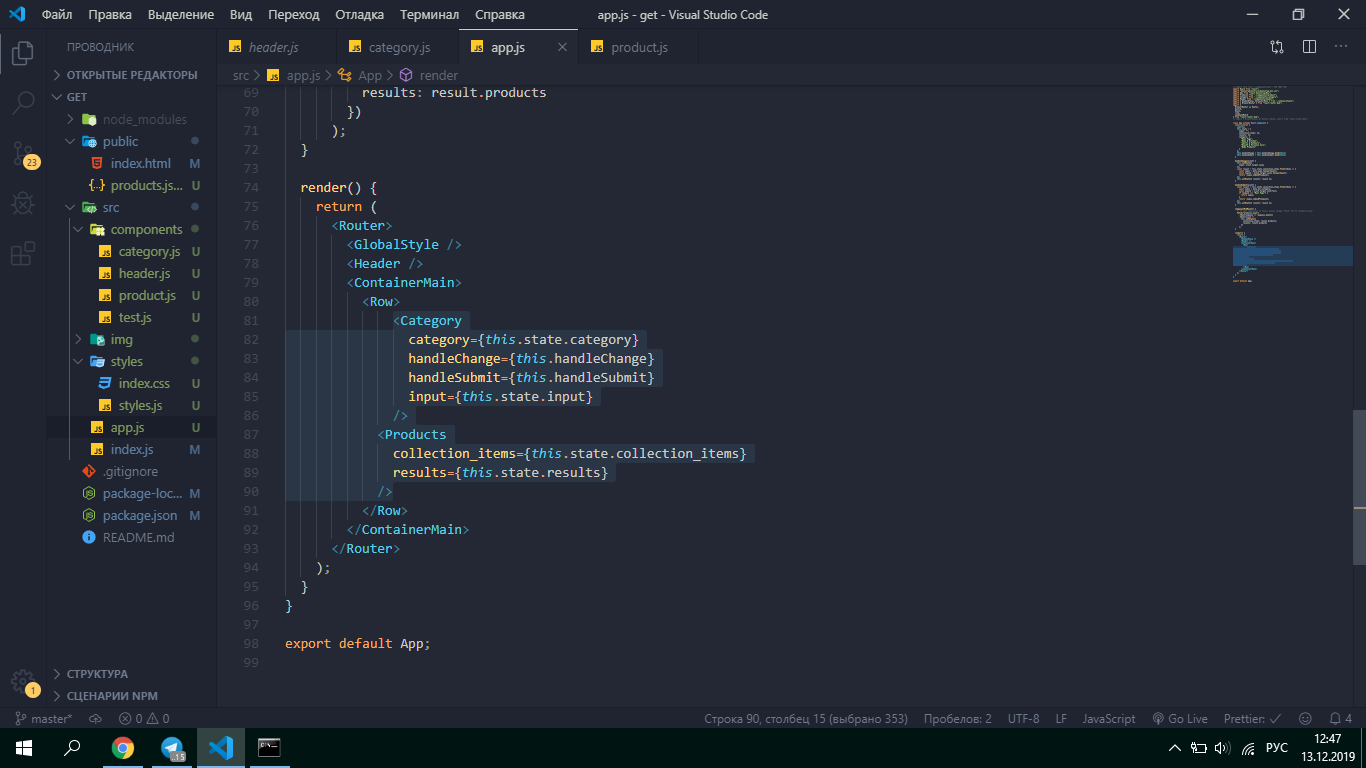Switch to the category.js tab
This screenshot has height=768, width=1366.
pos(398,47)
